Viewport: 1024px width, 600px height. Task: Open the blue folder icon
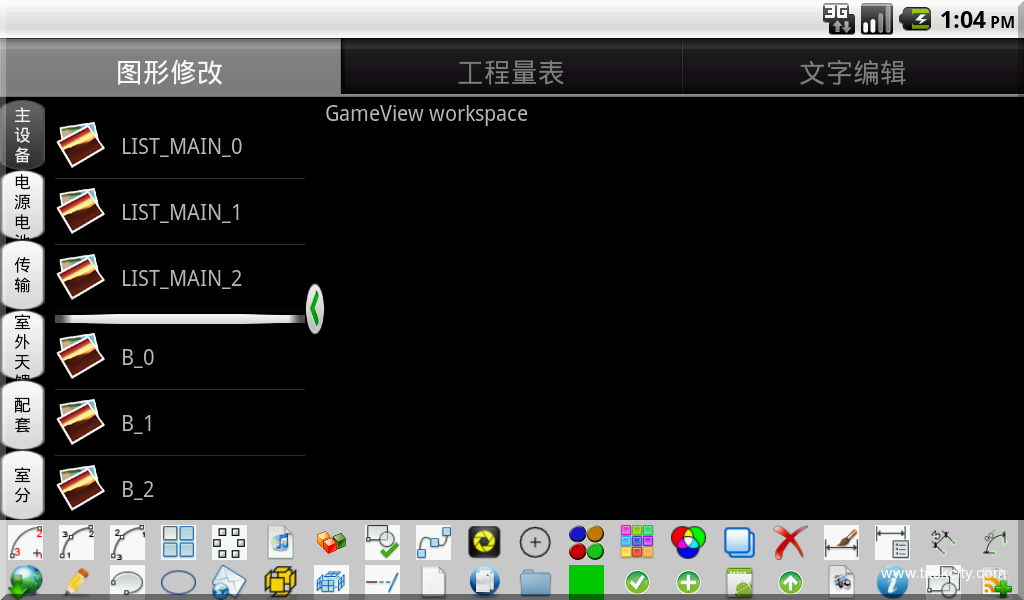[x=536, y=581]
